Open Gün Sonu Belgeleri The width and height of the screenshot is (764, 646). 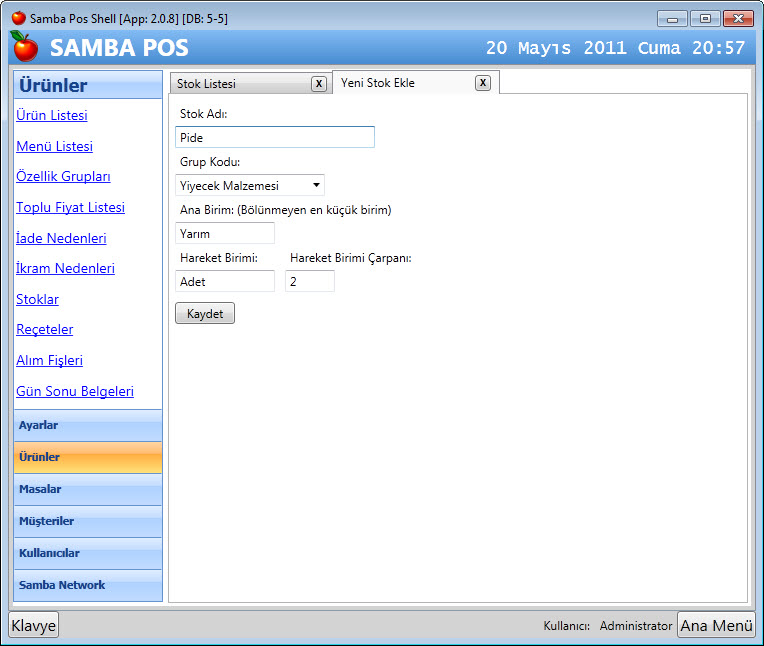tap(75, 391)
